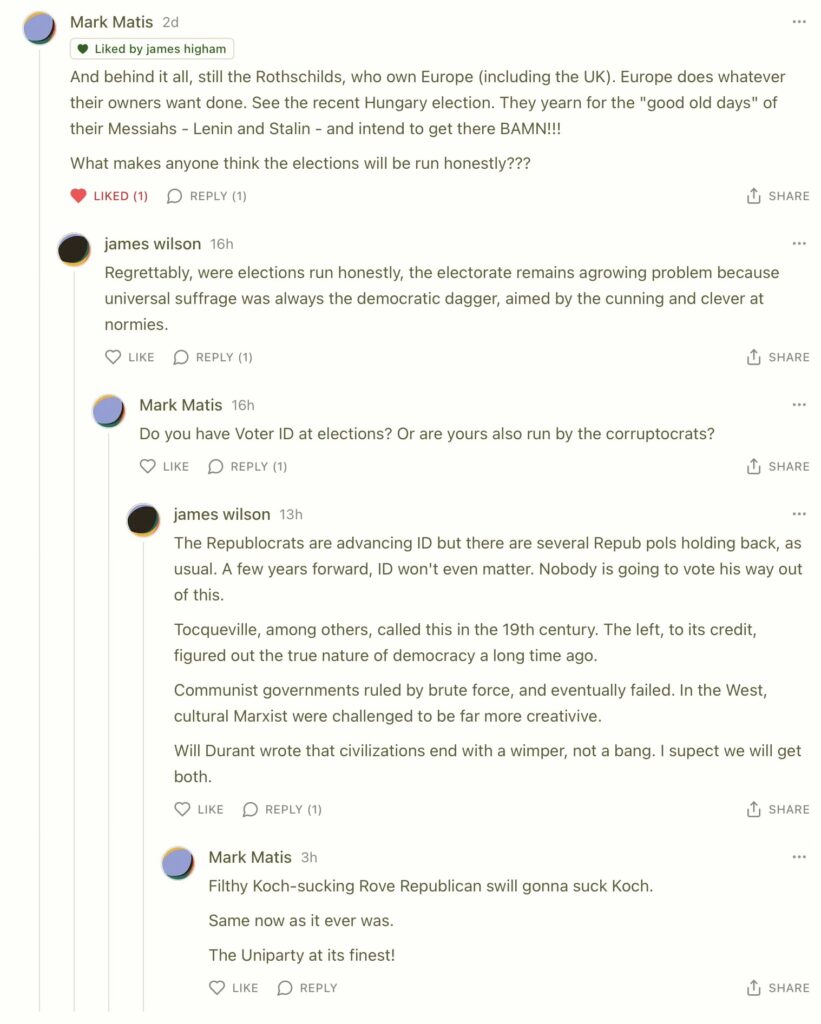Like Mark Matis's 3h Uniparty comment
This screenshot has width=821, height=1024.
217,988
